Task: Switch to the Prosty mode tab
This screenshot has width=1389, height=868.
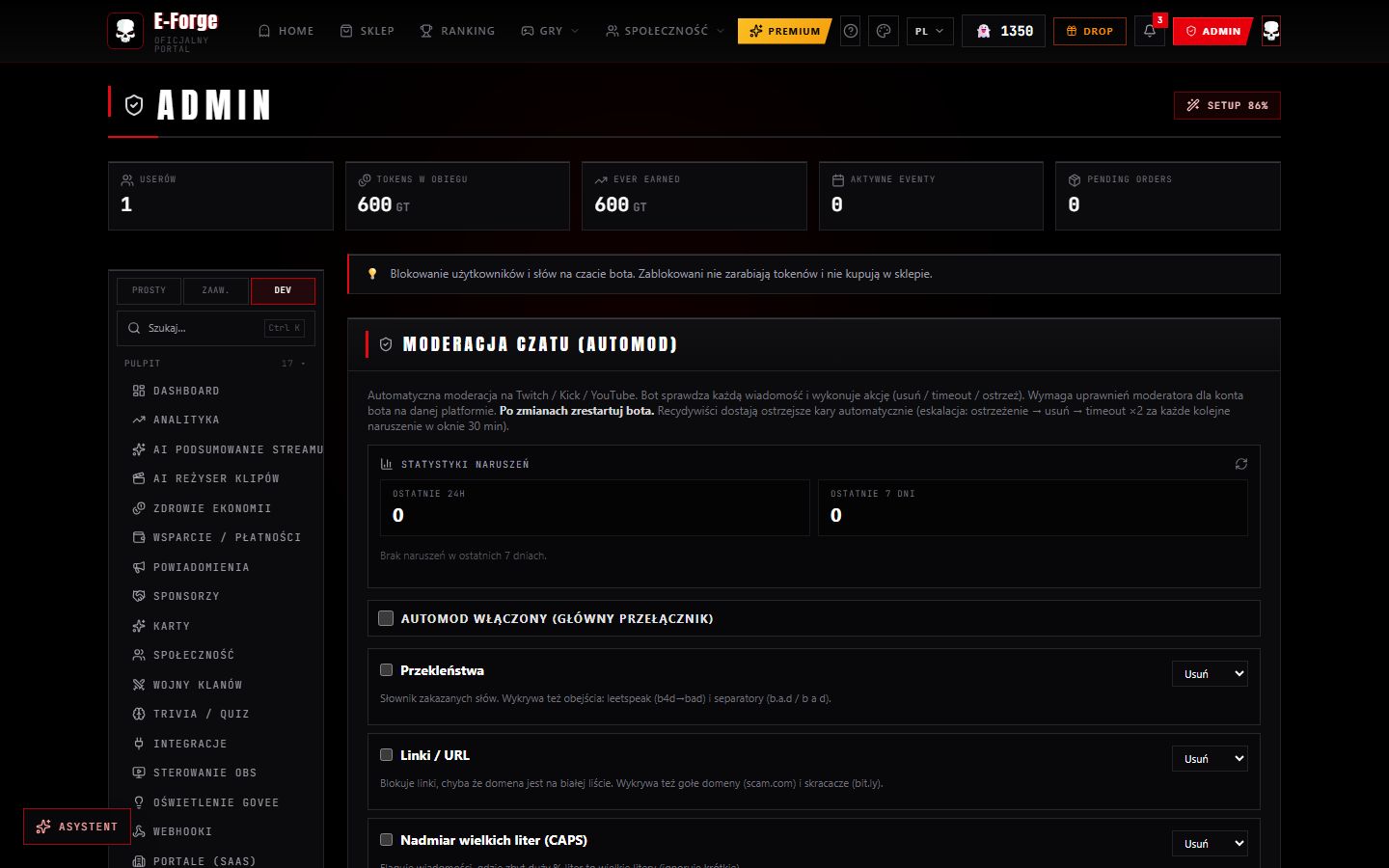Action: point(149,290)
